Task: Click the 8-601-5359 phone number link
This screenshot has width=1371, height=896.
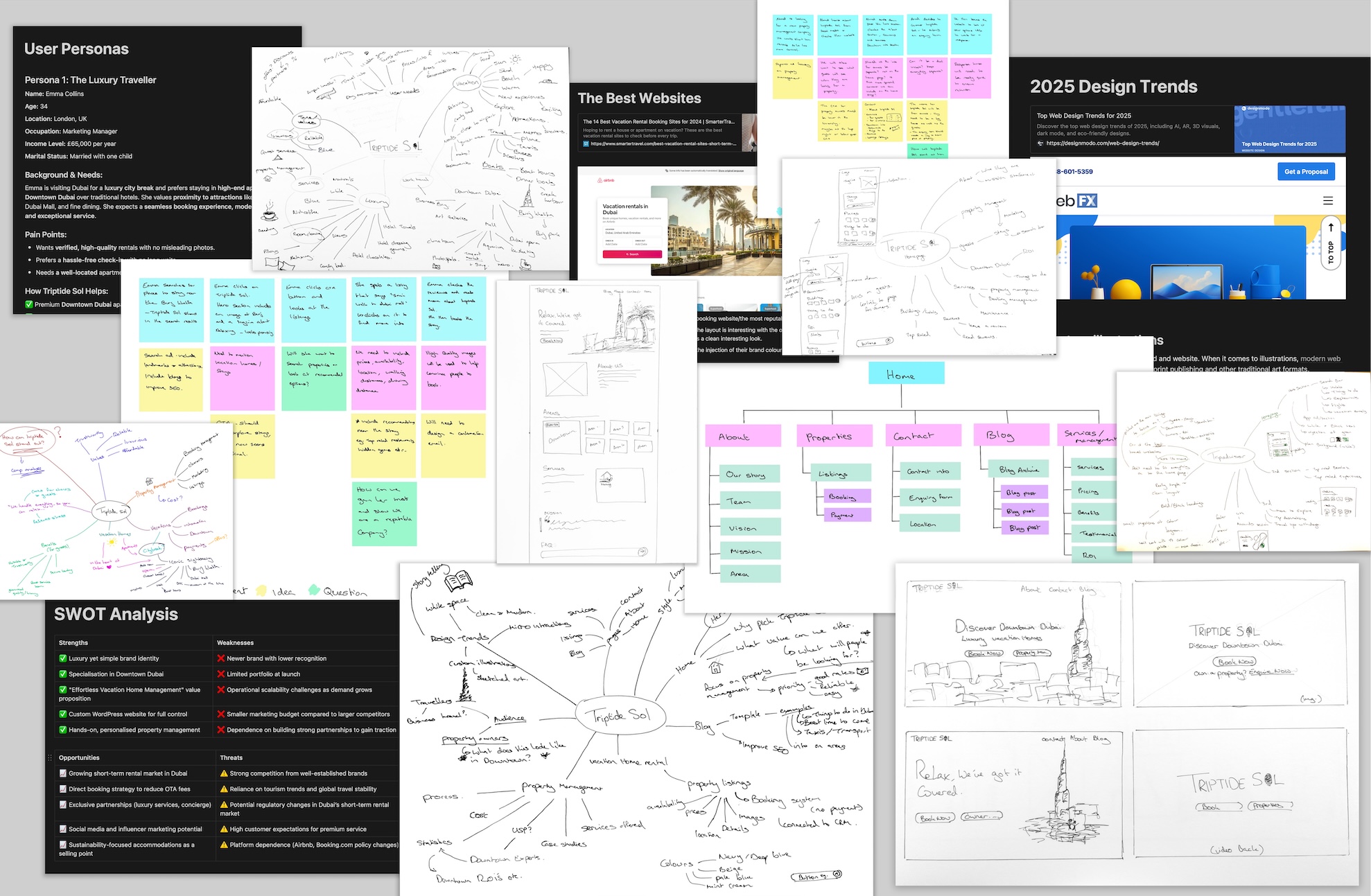Action: point(1074,171)
